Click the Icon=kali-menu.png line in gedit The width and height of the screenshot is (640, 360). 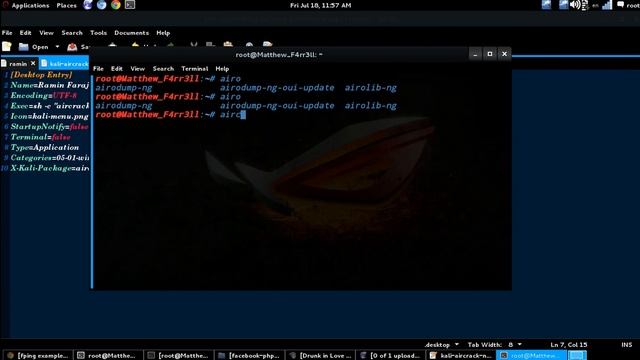pyautogui.click(x=49, y=116)
